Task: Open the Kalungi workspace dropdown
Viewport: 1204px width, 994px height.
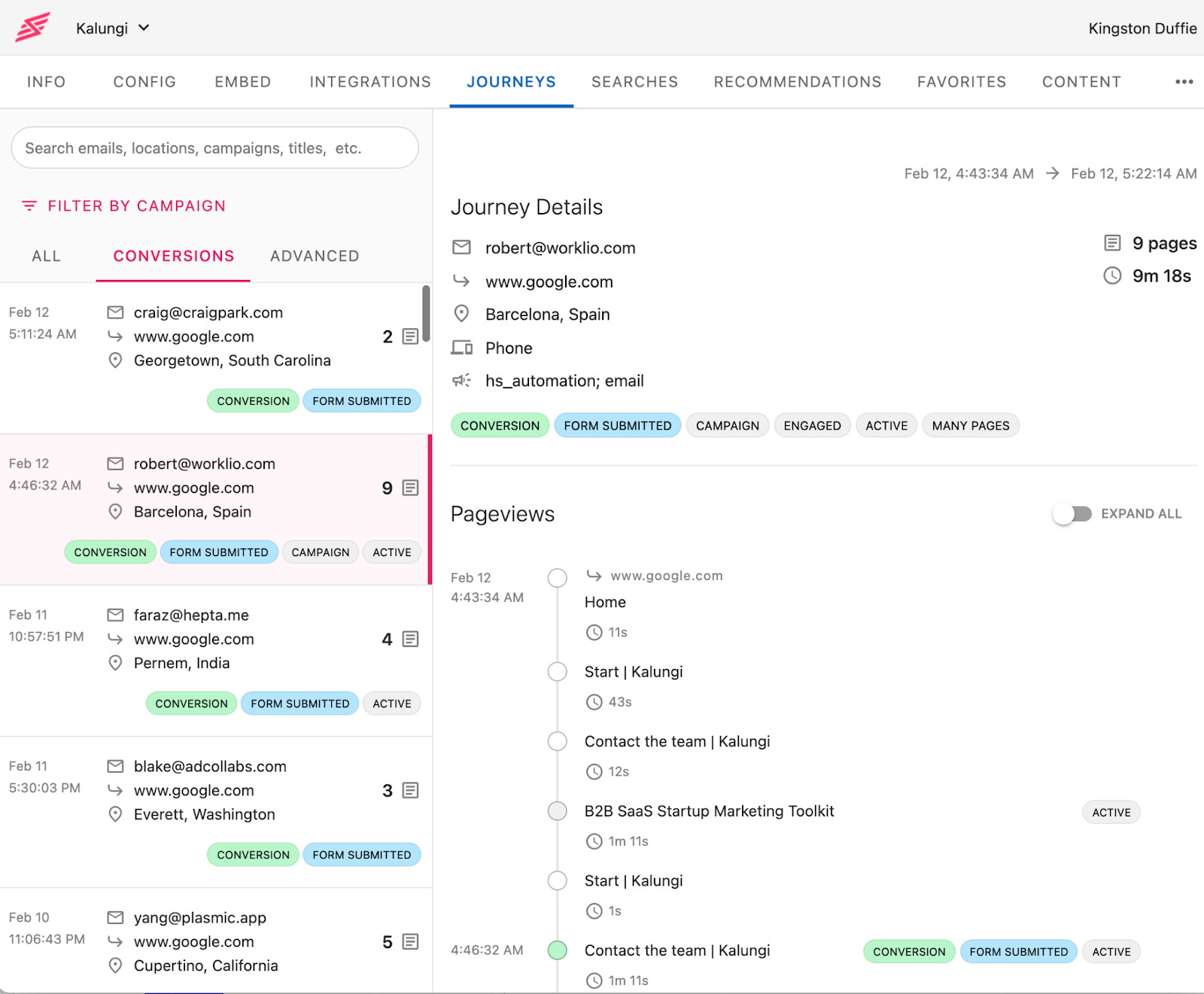Action: pyautogui.click(x=113, y=28)
